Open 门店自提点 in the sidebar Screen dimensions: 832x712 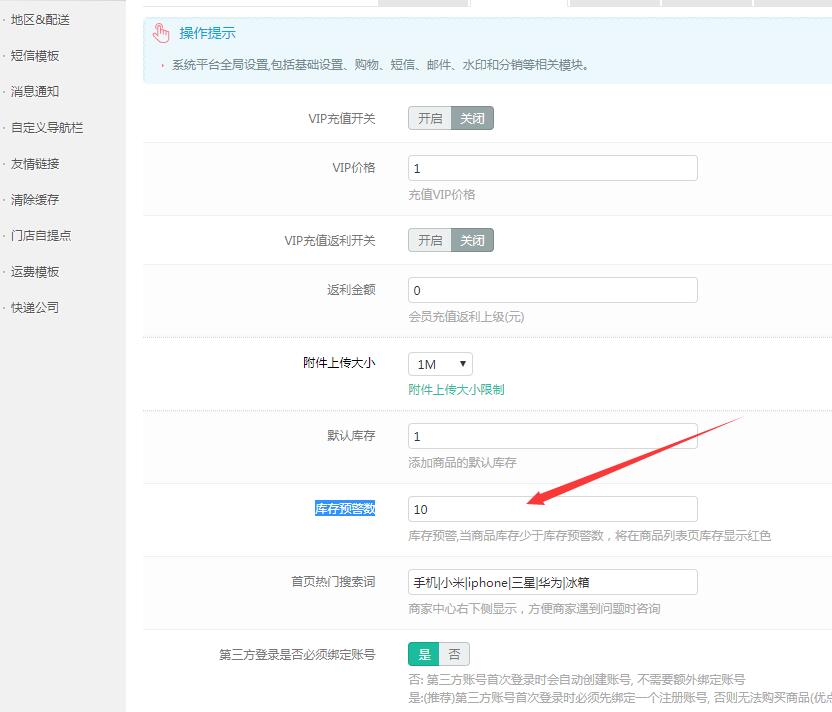click(x=41, y=236)
